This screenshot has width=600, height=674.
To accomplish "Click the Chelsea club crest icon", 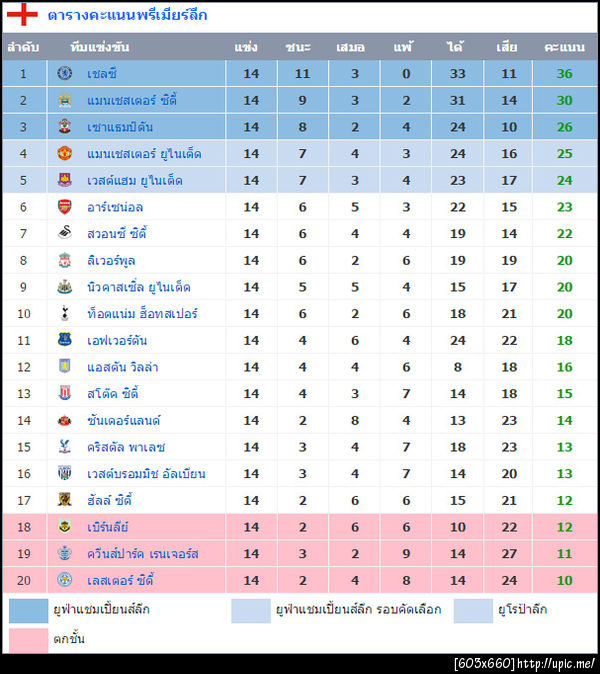I will coord(65,73).
